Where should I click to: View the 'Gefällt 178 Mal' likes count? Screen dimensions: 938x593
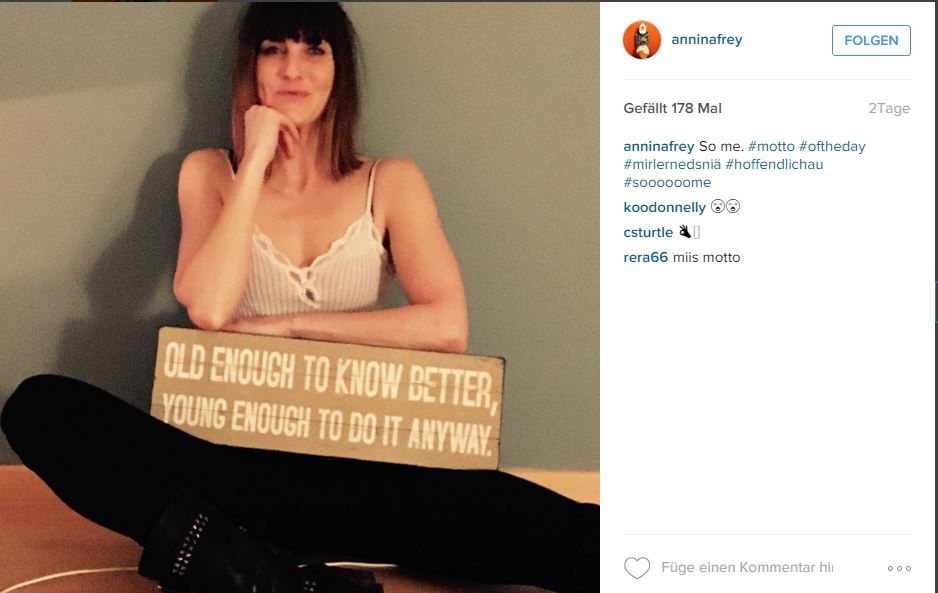point(672,108)
